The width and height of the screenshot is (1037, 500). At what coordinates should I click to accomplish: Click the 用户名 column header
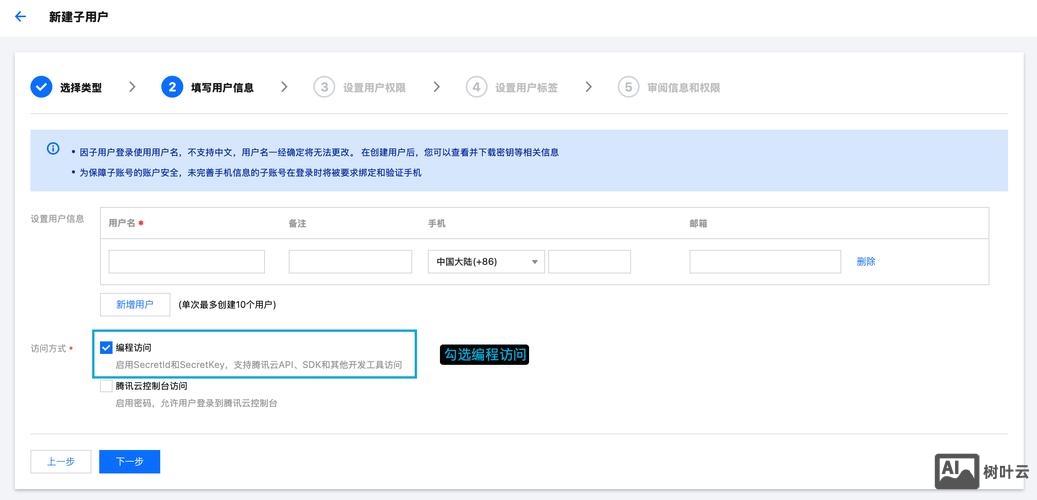(122, 224)
